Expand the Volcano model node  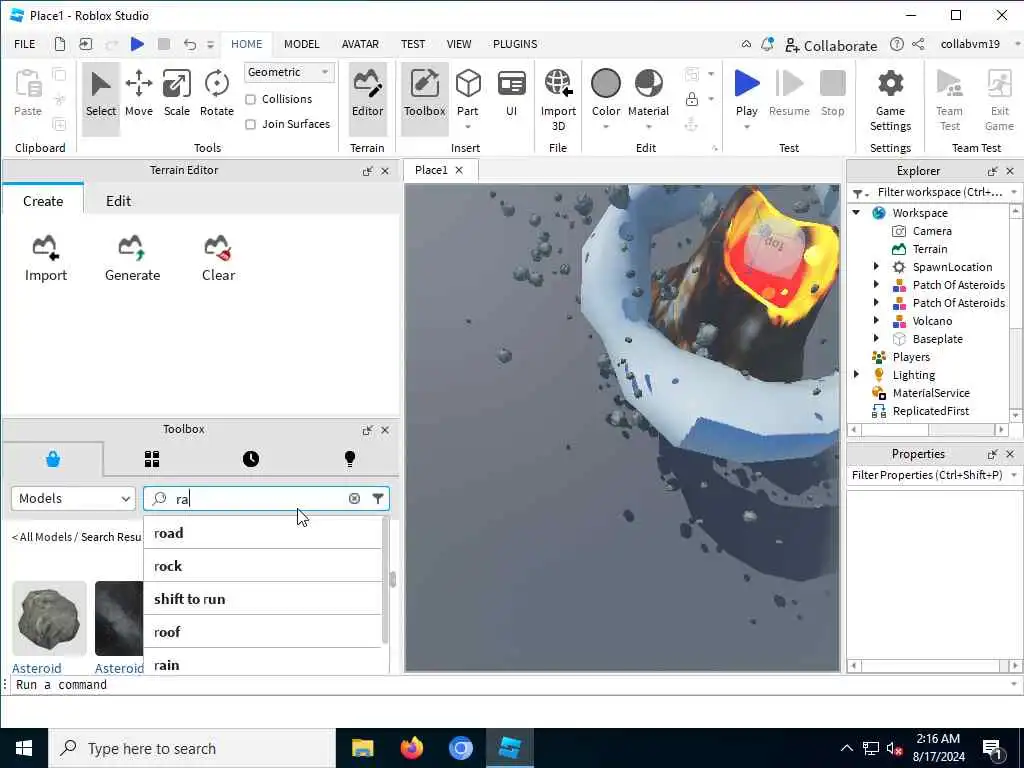(876, 321)
